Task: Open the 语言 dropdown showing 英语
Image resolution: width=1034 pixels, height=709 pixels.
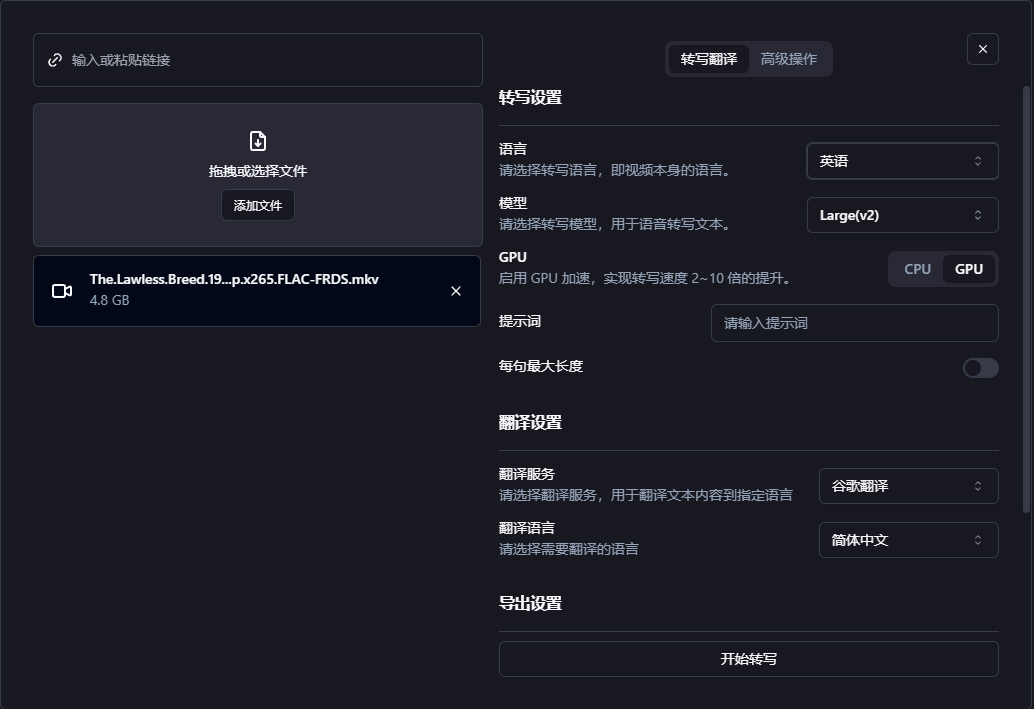Action: click(x=900, y=161)
